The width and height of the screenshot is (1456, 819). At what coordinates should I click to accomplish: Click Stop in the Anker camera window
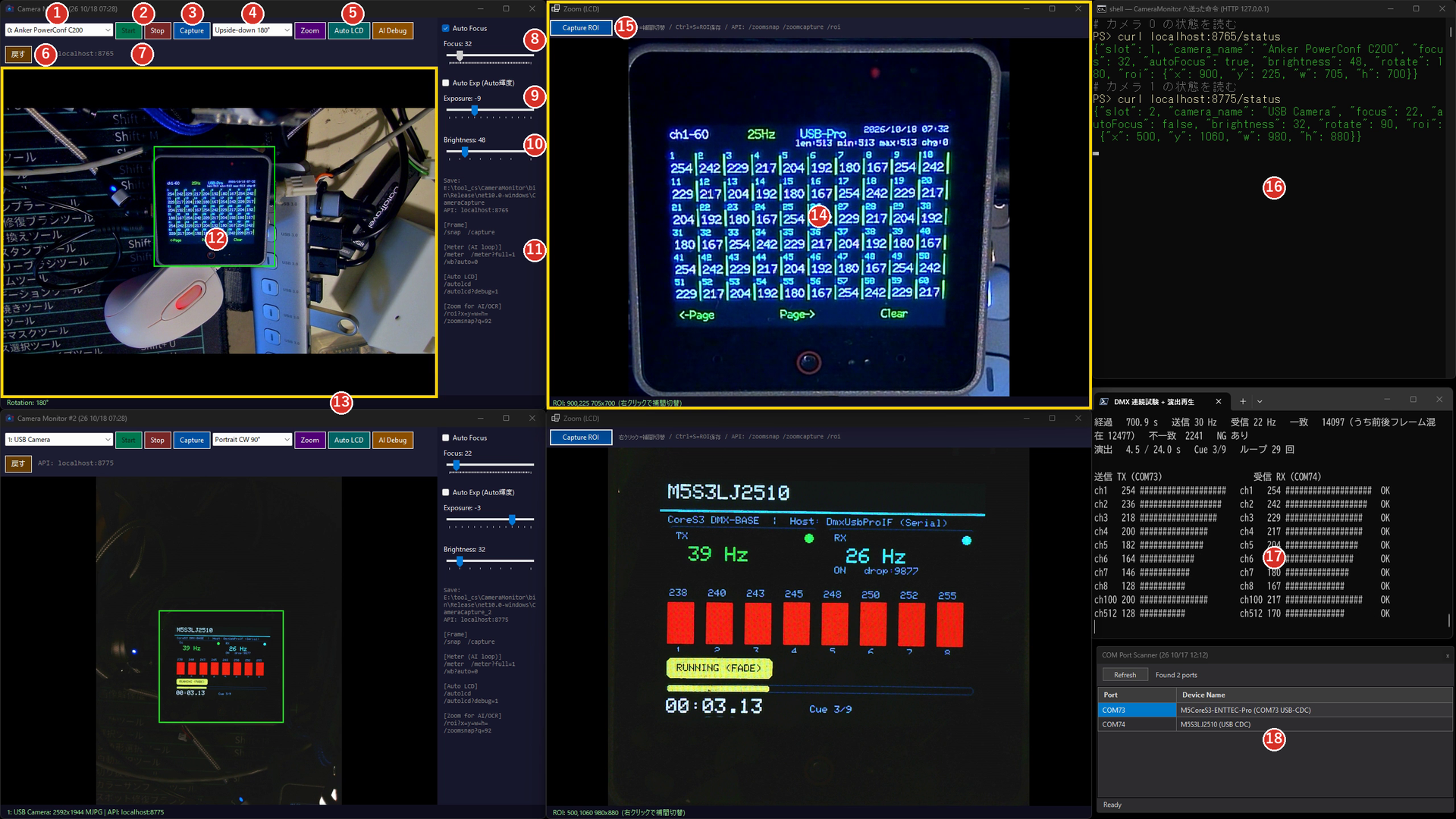(x=157, y=30)
